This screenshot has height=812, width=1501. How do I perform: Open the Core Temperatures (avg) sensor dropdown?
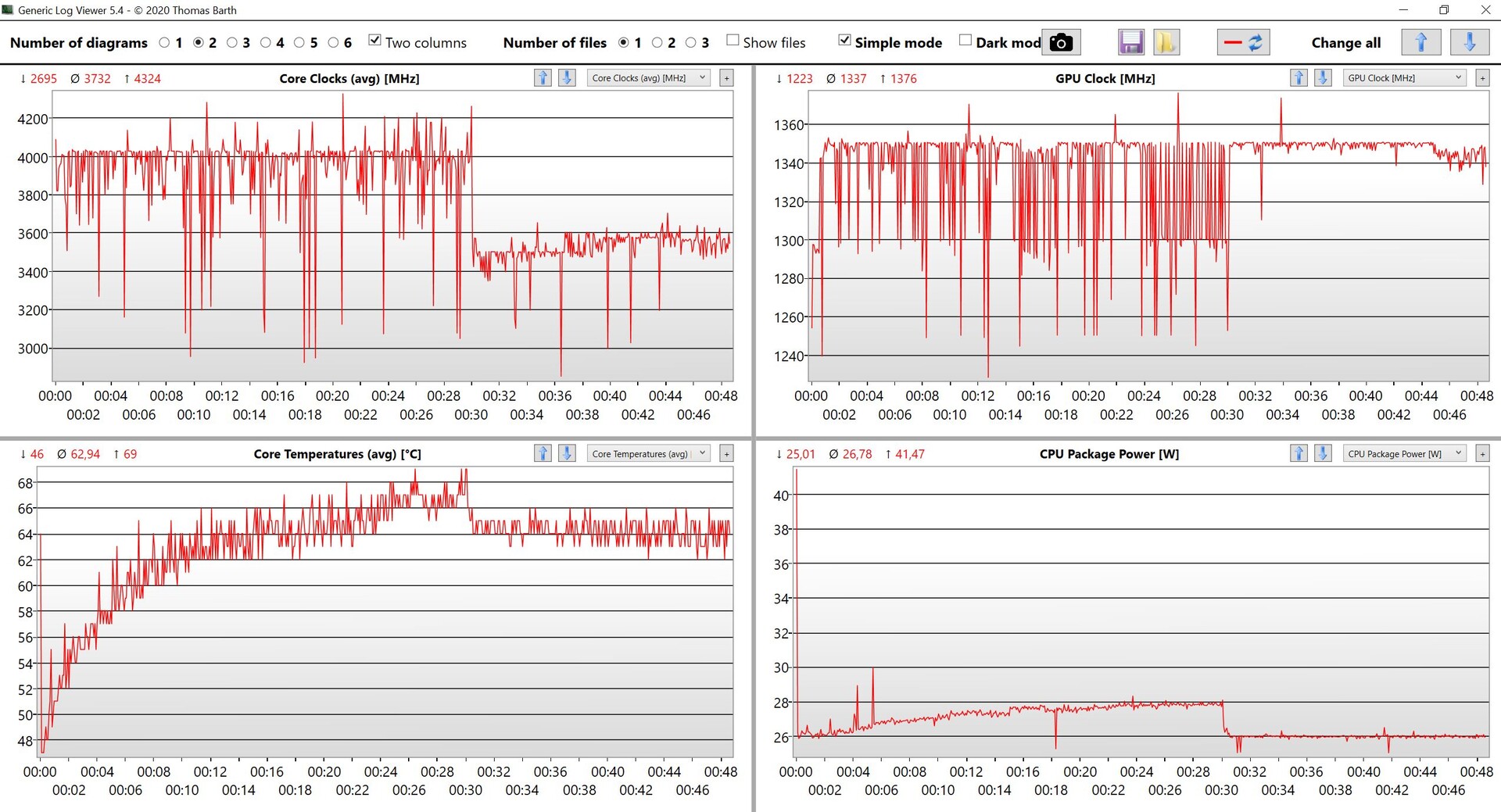[x=648, y=454]
